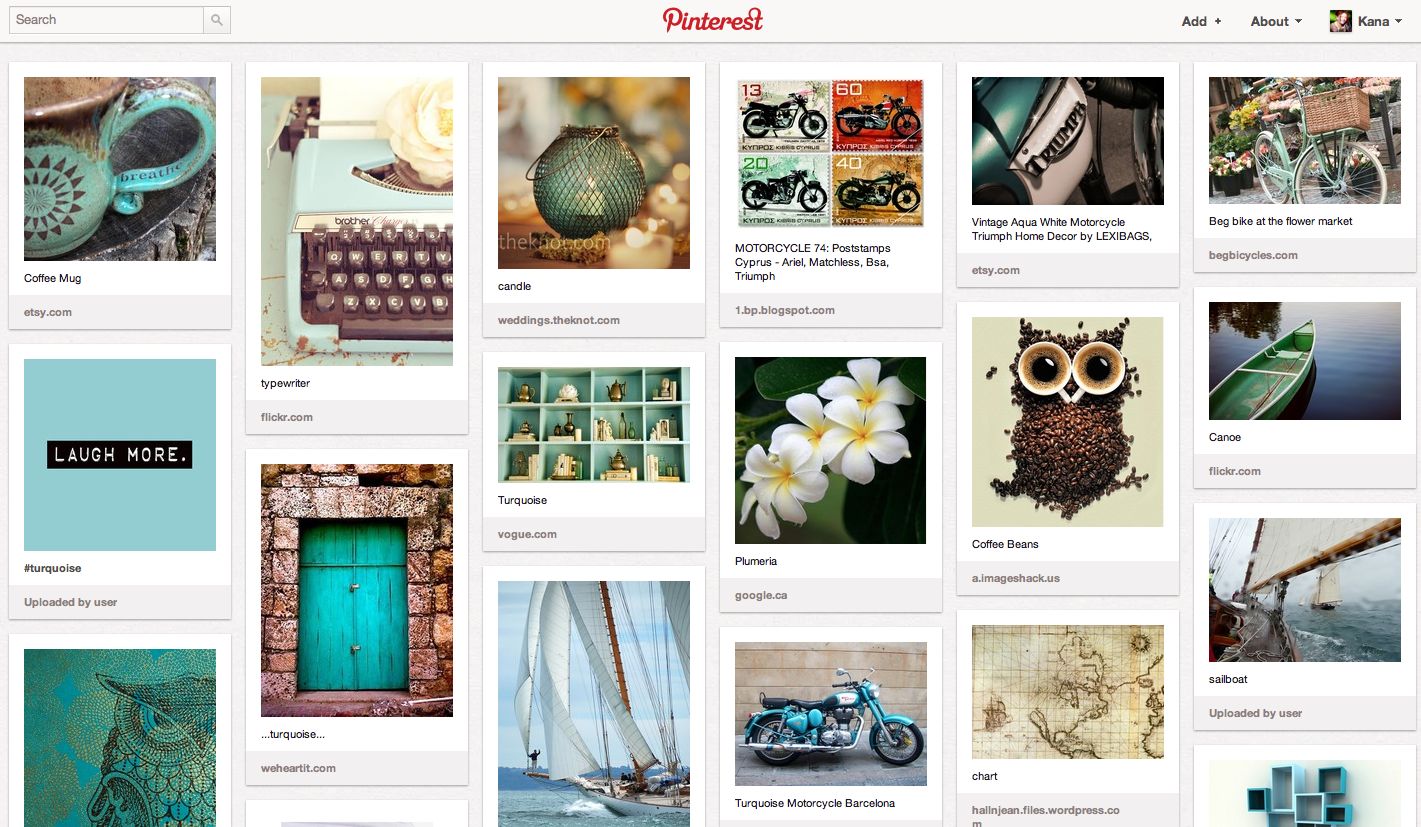This screenshot has width=1421, height=827.
Task: Click the Pinterest logo
Action: click(x=712, y=20)
